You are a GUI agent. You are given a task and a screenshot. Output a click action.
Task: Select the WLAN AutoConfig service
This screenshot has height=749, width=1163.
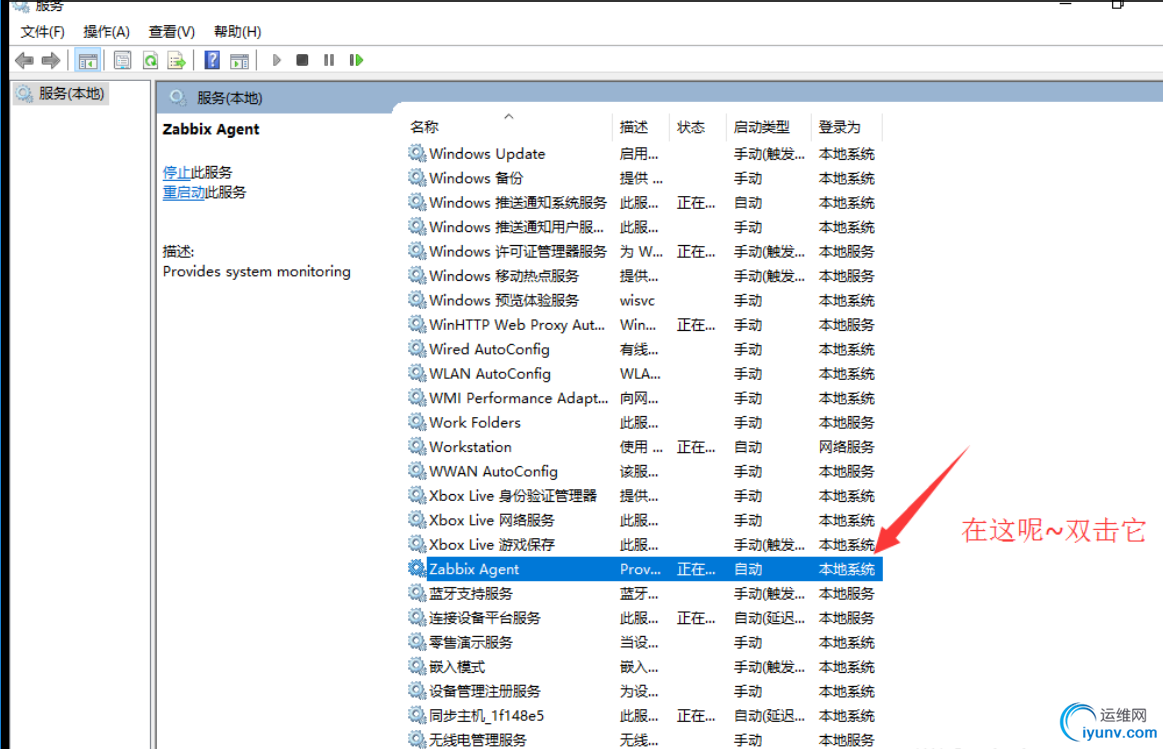pos(644,374)
